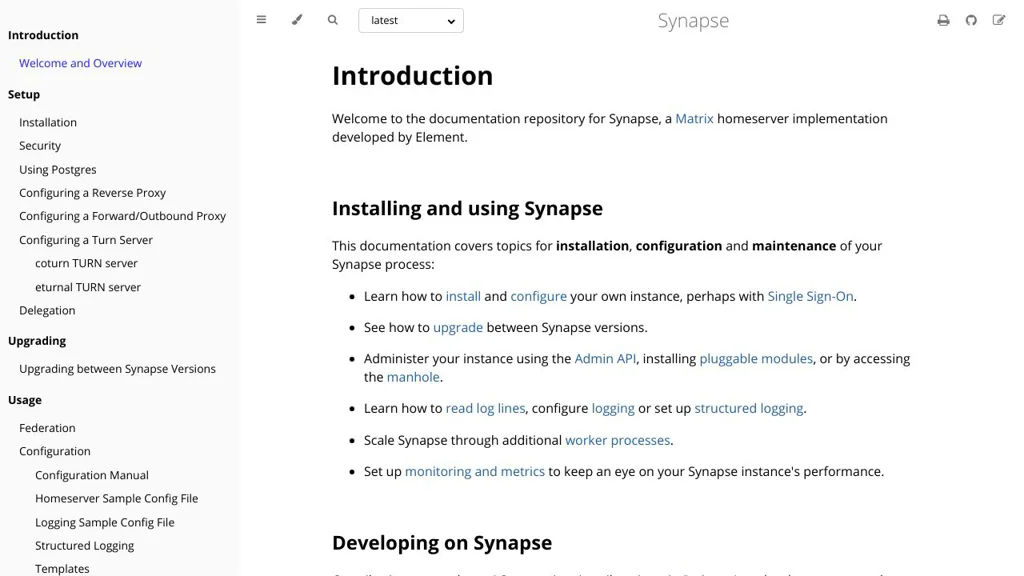Screen dimensions: 1024x576
Task: Follow the install link
Action: [463, 296]
